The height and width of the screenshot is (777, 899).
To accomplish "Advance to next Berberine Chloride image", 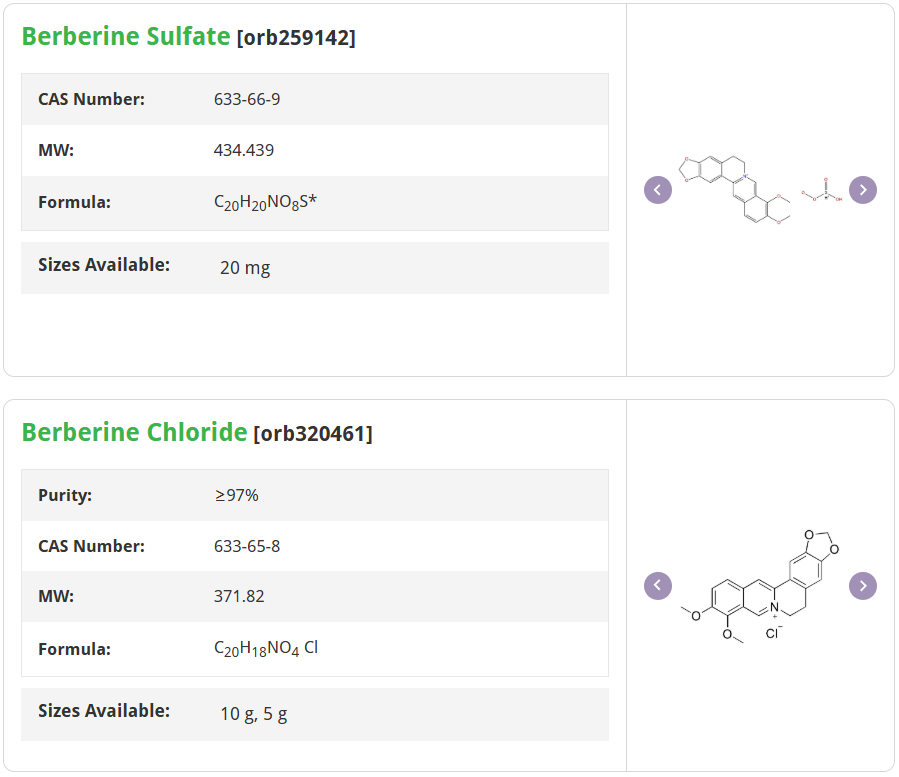I will (863, 586).
